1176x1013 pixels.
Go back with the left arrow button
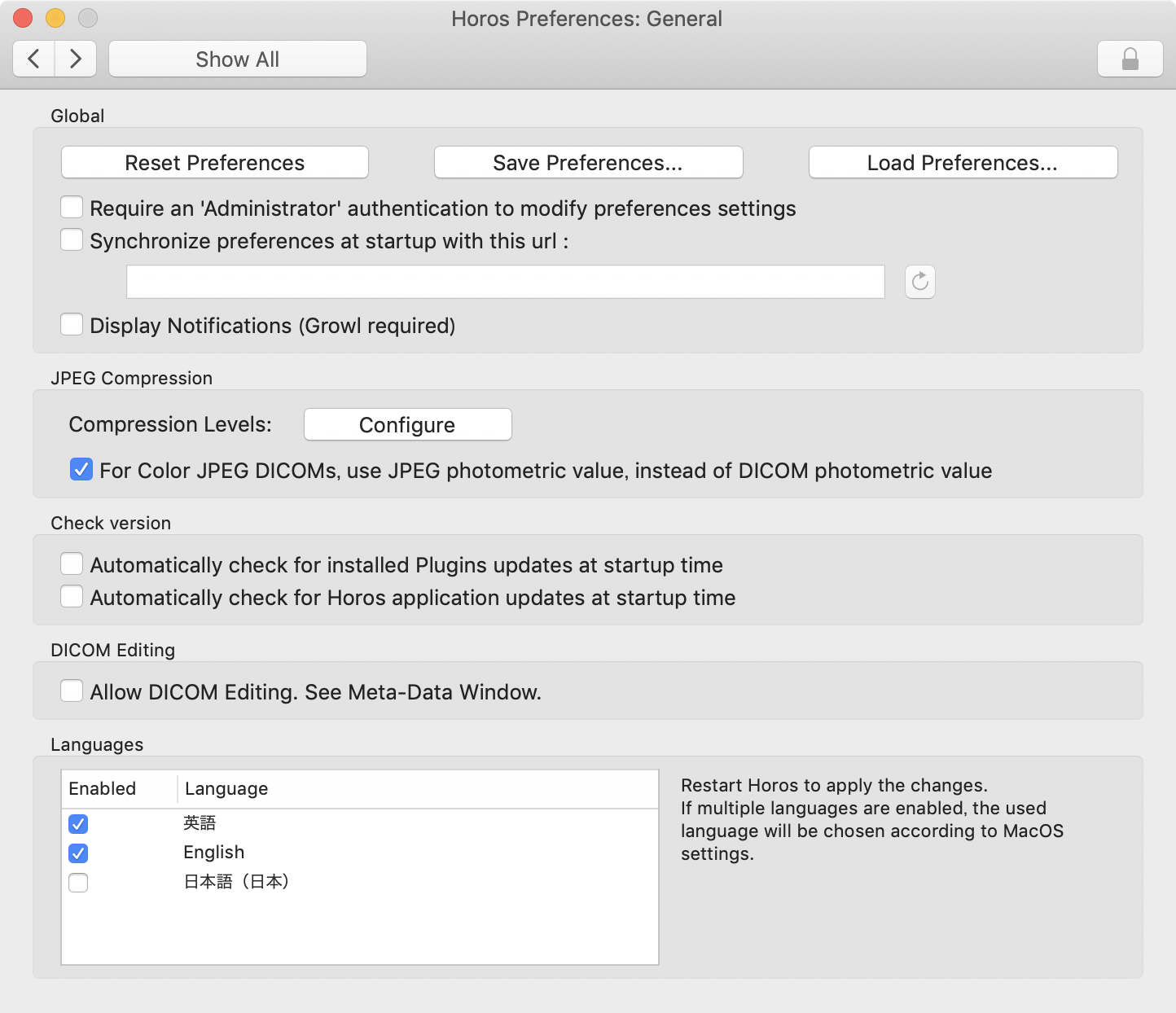pos(34,59)
